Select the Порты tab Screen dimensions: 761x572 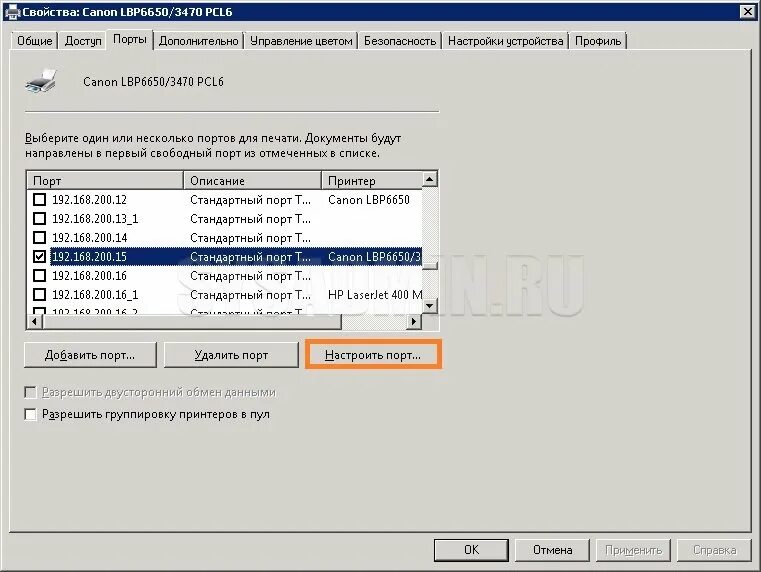[x=130, y=39]
